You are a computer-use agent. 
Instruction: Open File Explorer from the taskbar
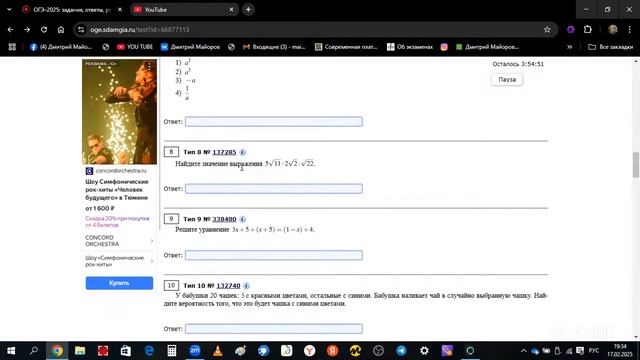[80, 351]
